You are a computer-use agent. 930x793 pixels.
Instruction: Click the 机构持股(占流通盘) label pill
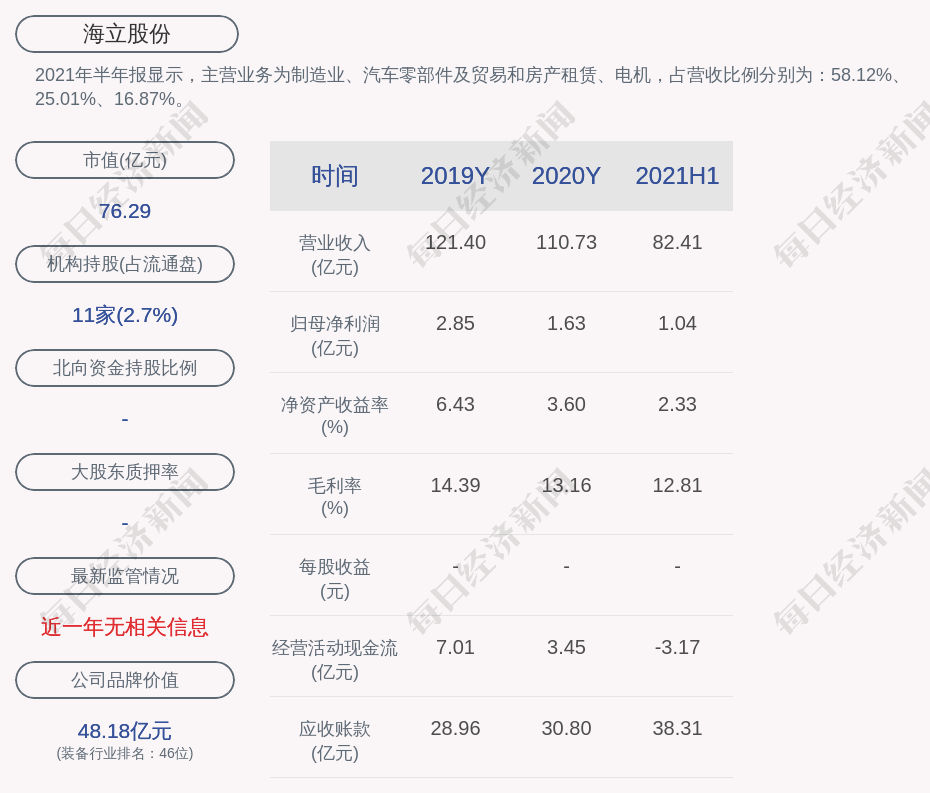[125, 264]
